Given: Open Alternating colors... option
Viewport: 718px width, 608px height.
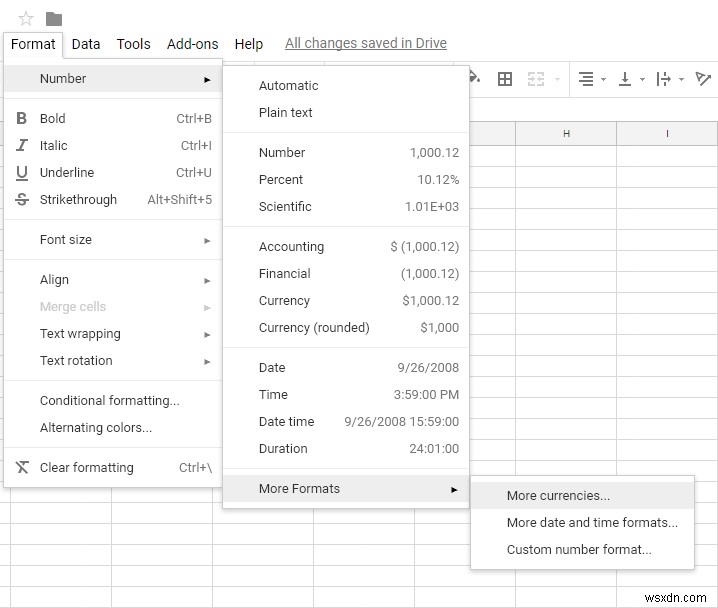Looking at the screenshot, I should 96,428.
